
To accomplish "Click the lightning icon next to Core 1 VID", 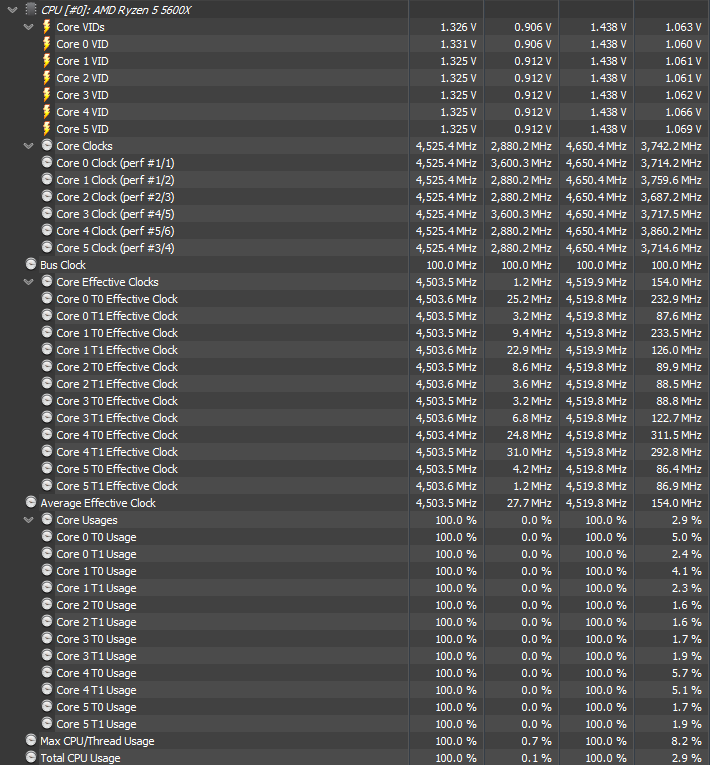I will [x=46, y=60].
